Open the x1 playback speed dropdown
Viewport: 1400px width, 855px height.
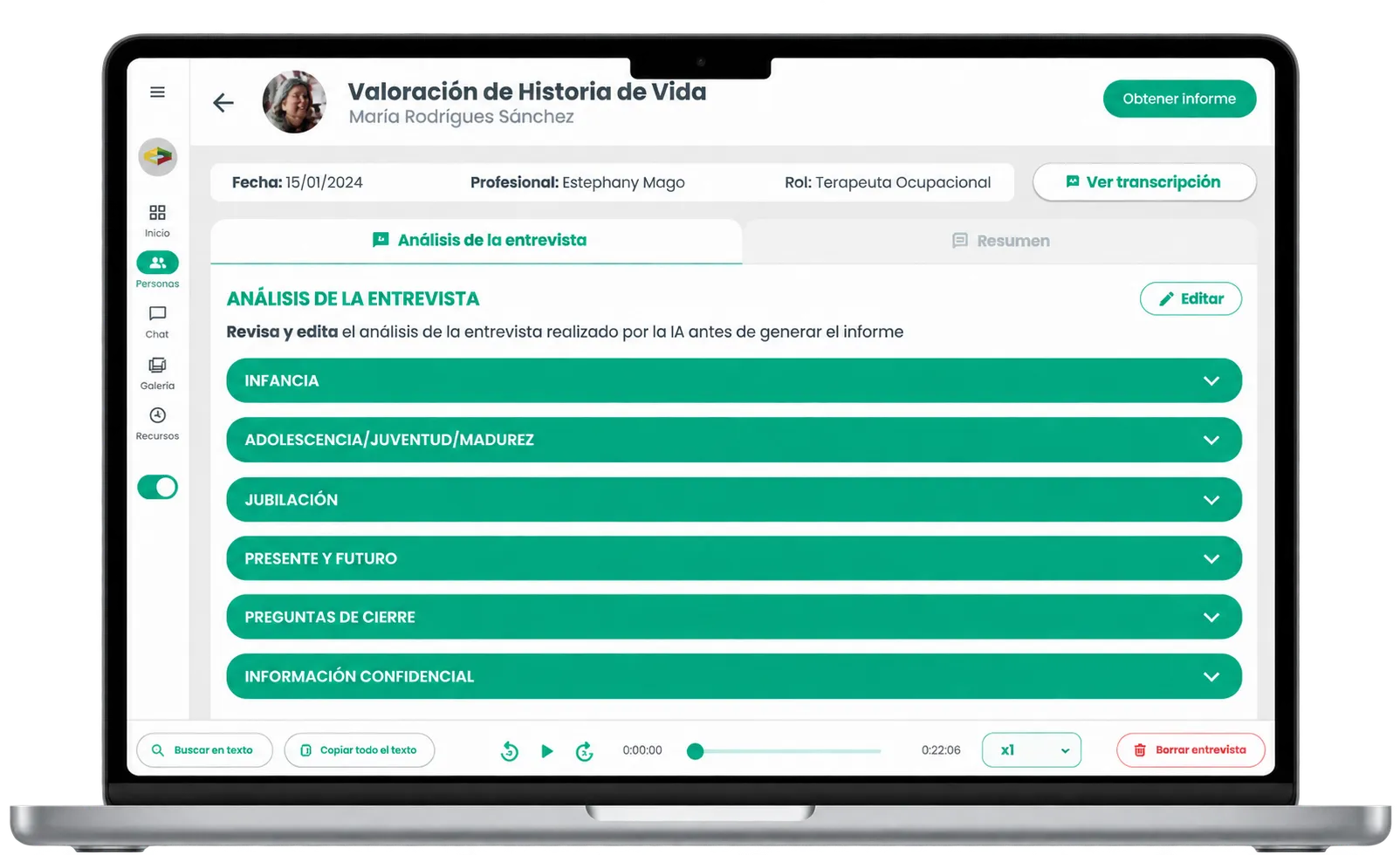(1032, 750)
